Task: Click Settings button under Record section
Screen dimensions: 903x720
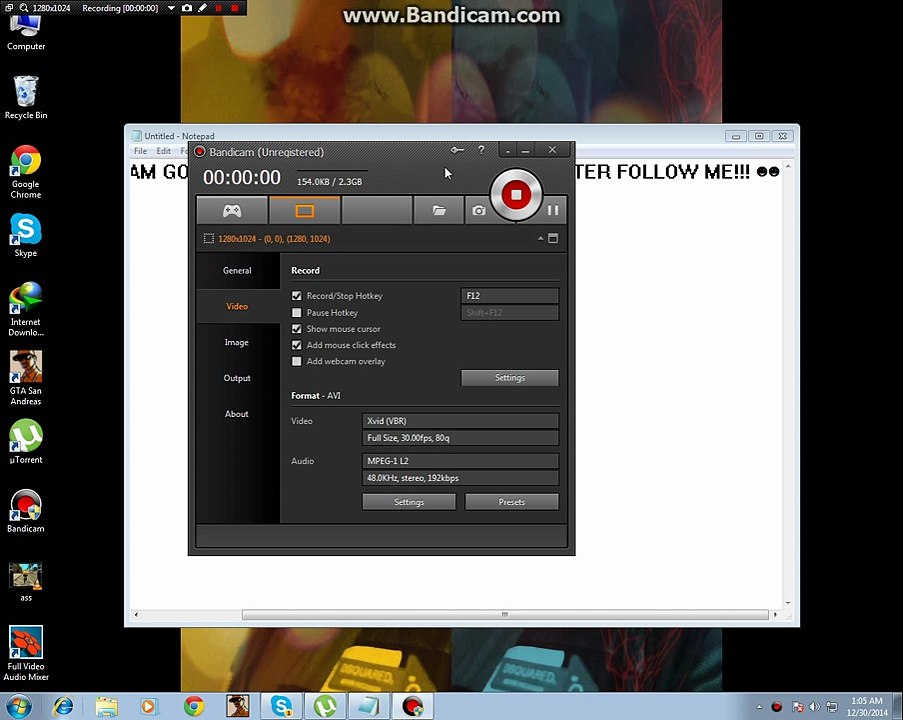Action: (510, 377)
